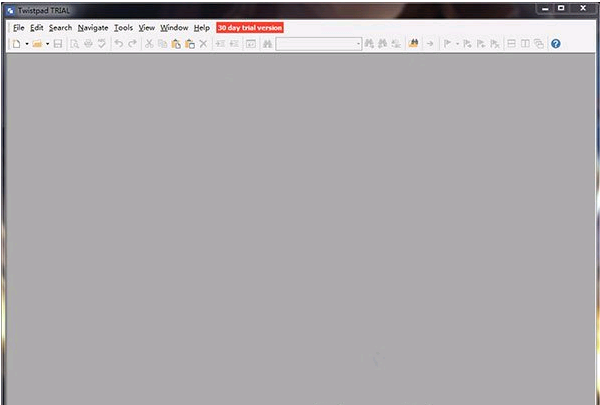Open the Navigate menu
This screenshot has width=600, height=405.
[x=93, y=28]
